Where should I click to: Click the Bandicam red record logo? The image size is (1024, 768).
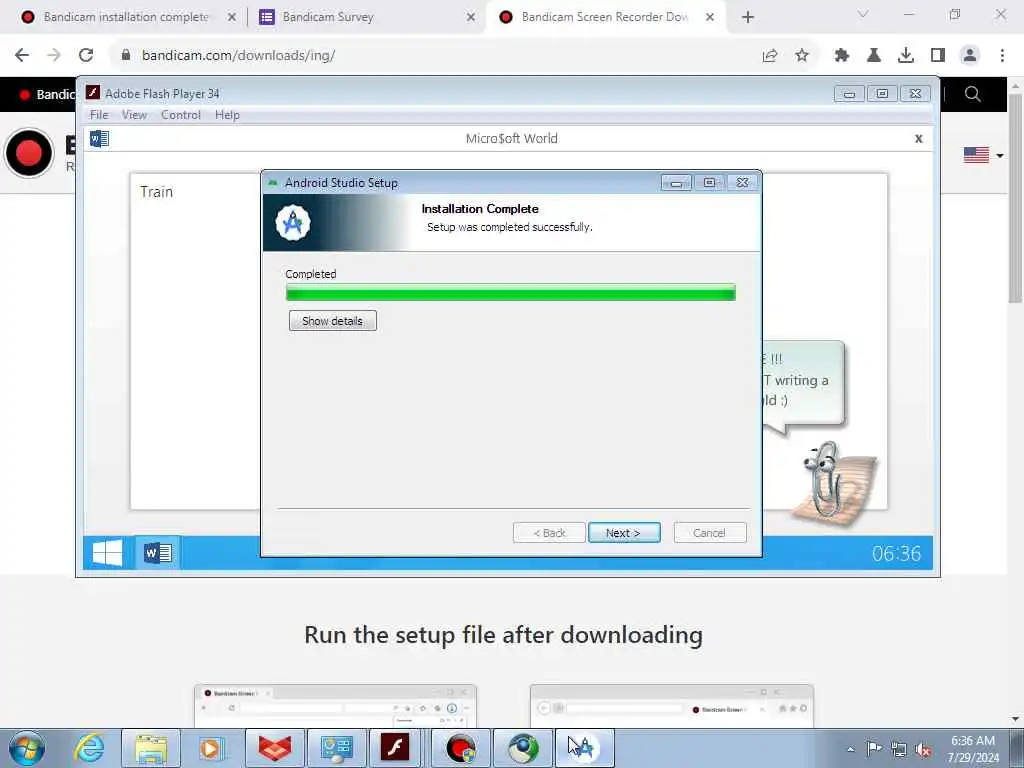point(29,153)
